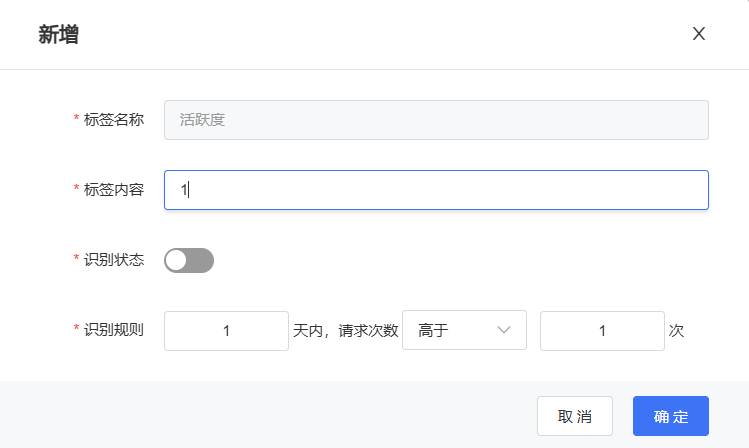The image size is (749, 448).
Task: Toggle the 识别状态 switch on
Action: 189,260
